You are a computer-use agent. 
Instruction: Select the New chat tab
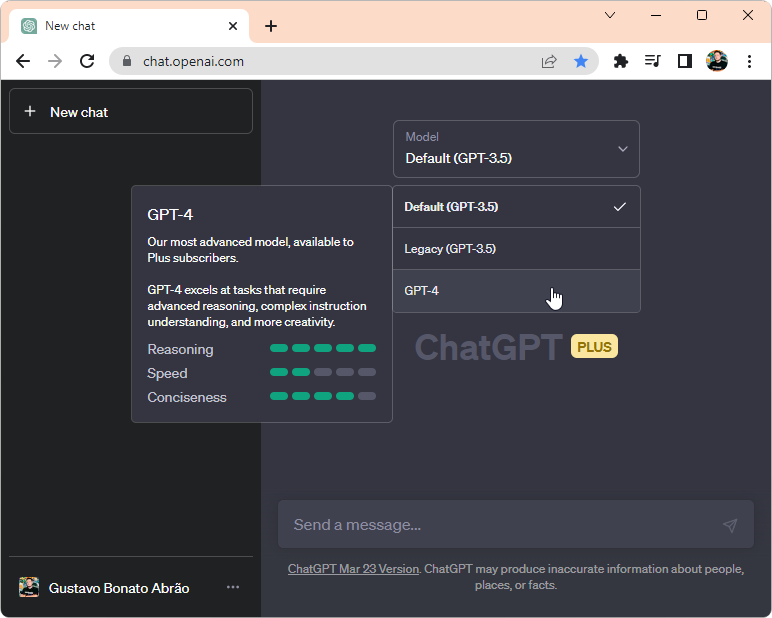point(129,26)
